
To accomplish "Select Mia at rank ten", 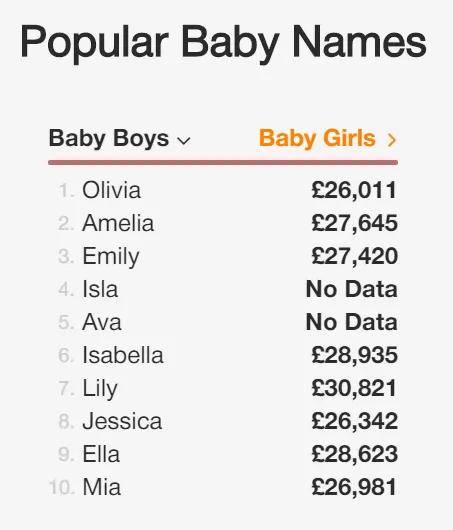I will point(101,487).
